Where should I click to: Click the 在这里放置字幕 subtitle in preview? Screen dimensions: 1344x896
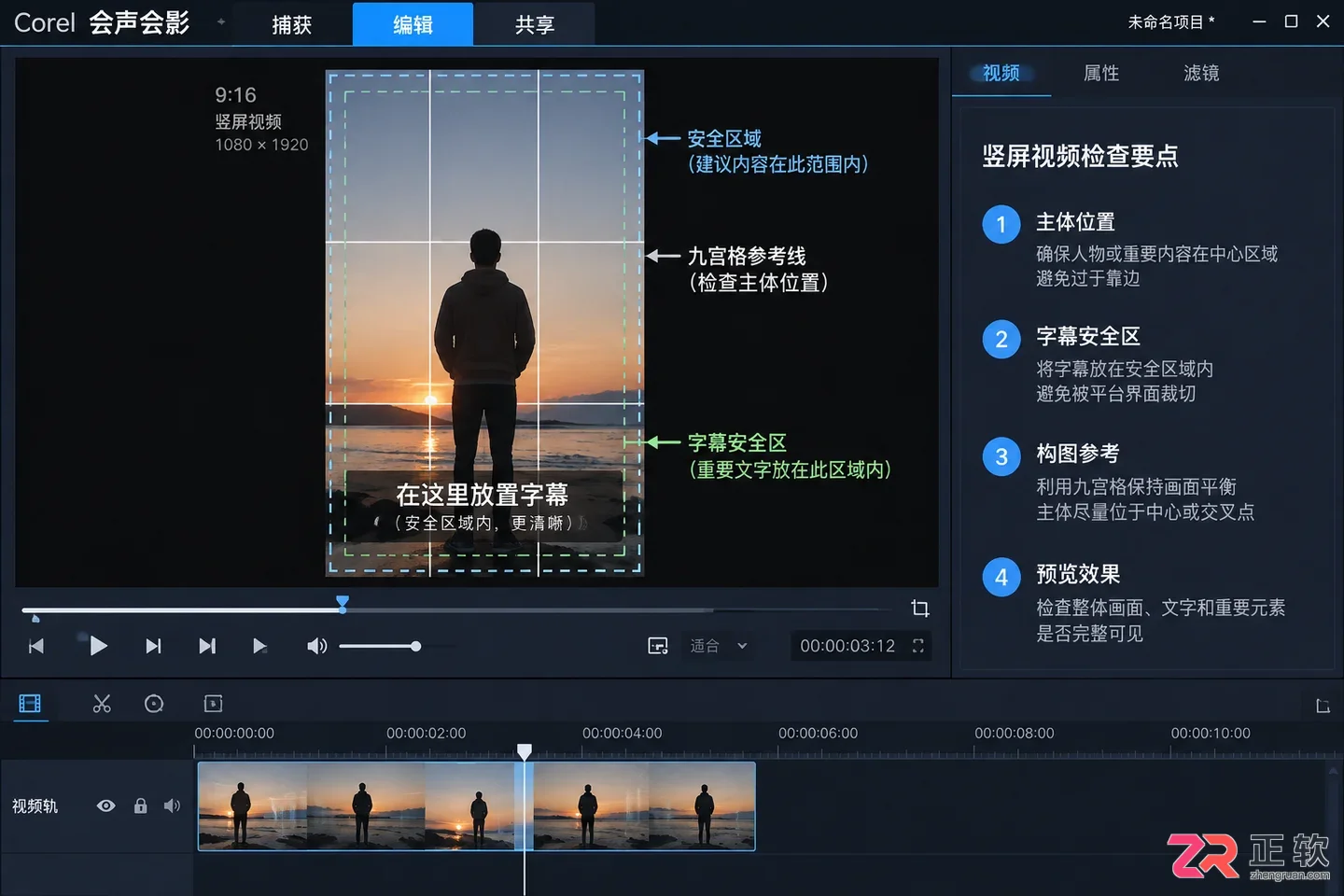[482, 495]
